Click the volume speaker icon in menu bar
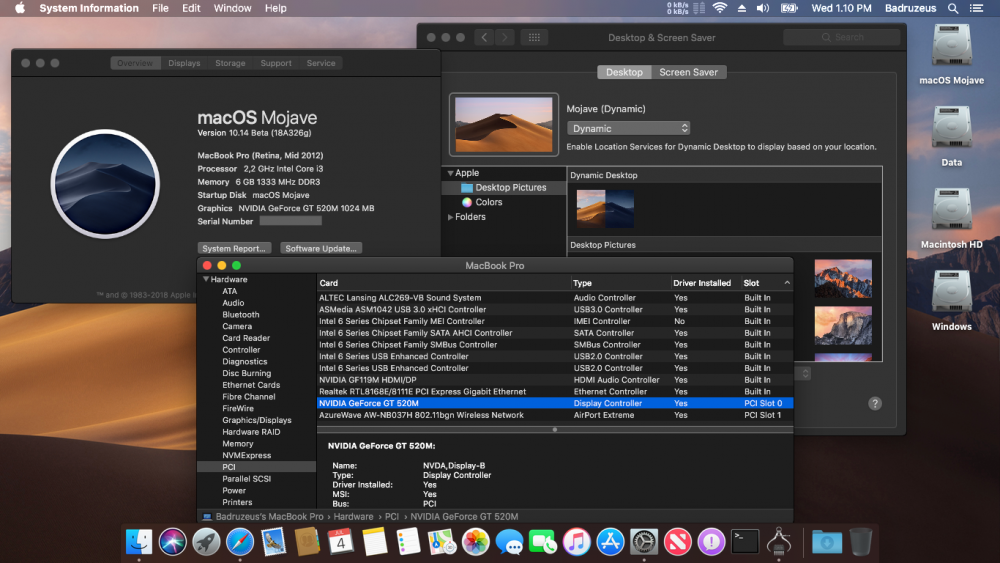1000x563 pixels. pyautogui.click(x=762, y=8)
